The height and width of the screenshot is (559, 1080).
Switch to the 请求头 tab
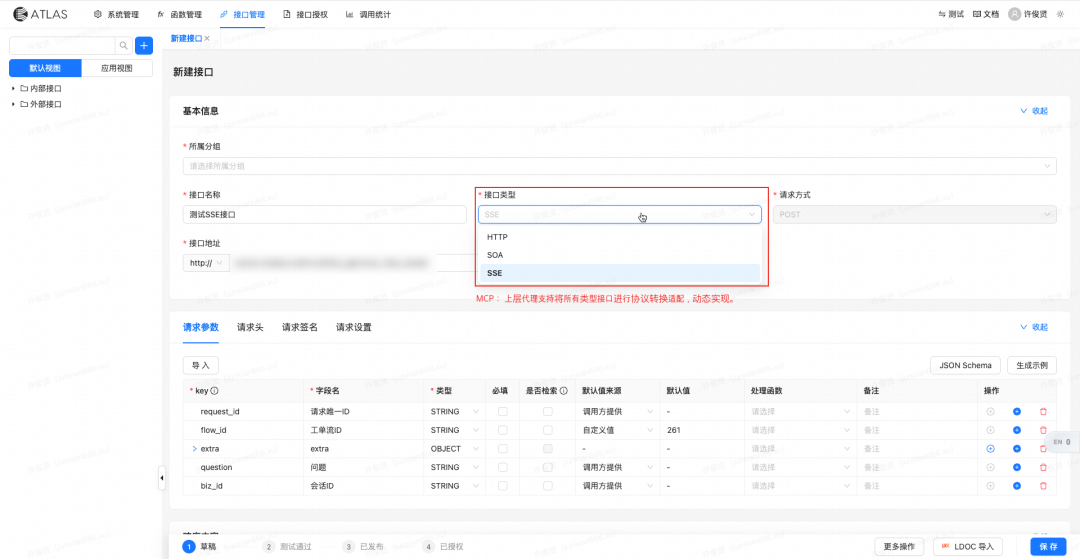coord(250,328)
